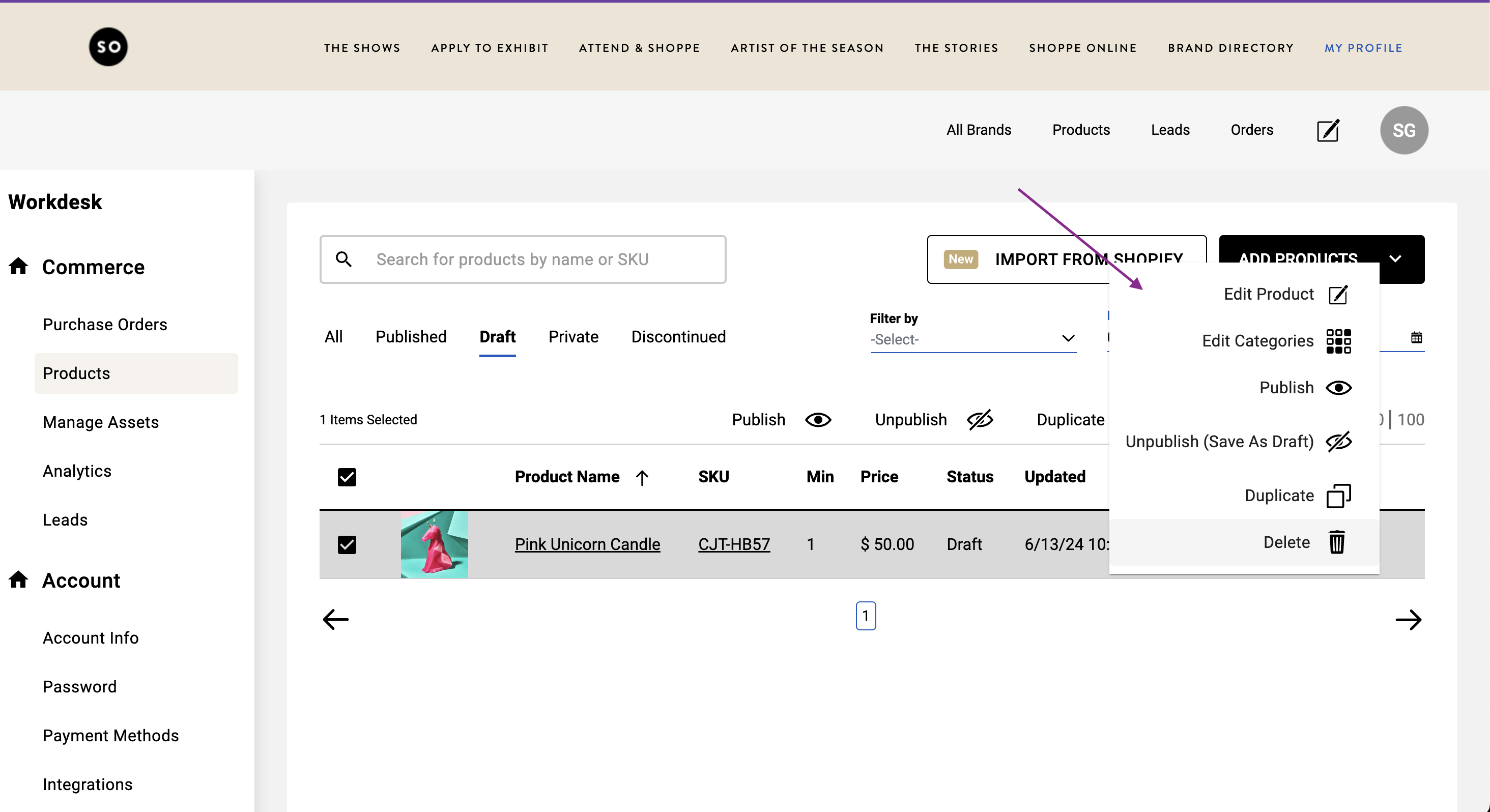Select the Duplicate copy icon
Screen dimensions: 1490x812
pos(1339,495)
